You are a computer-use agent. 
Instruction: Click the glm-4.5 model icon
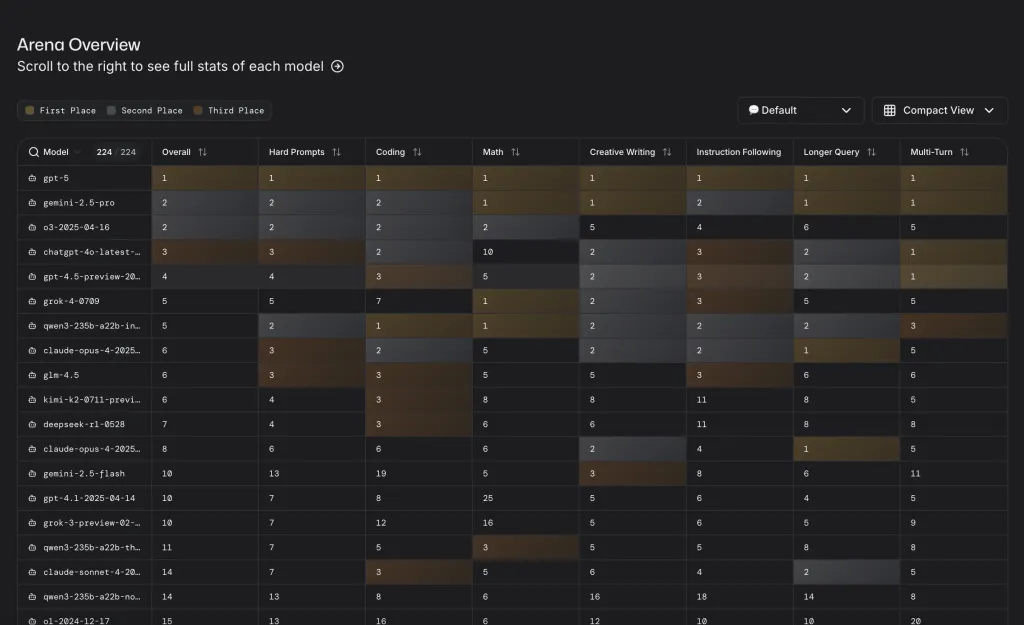(x=33, y=375)
